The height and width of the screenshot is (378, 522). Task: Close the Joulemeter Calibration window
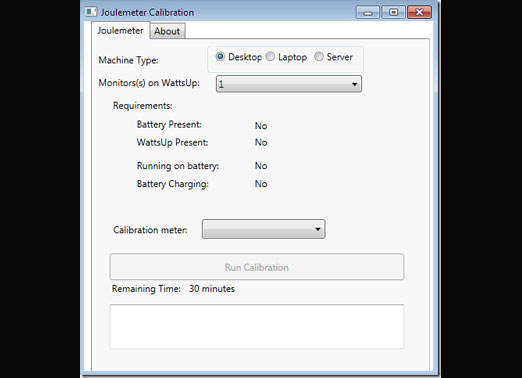[419, 12]
